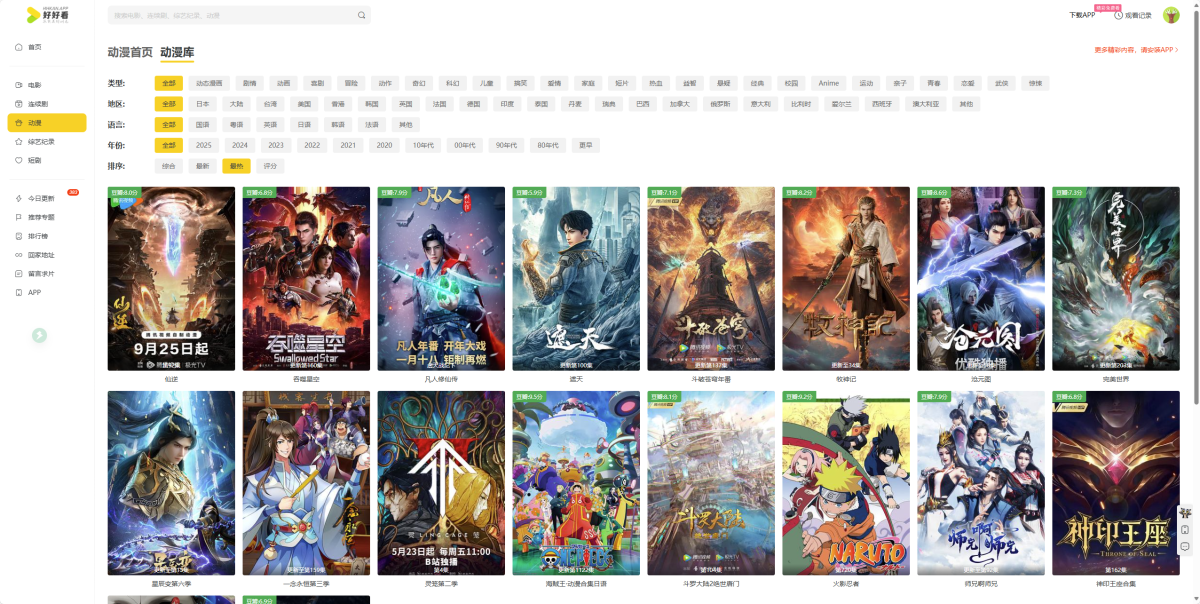Select language filter 日语
This screenshot has width=1200, height=604.
click(x=303, y=125)
